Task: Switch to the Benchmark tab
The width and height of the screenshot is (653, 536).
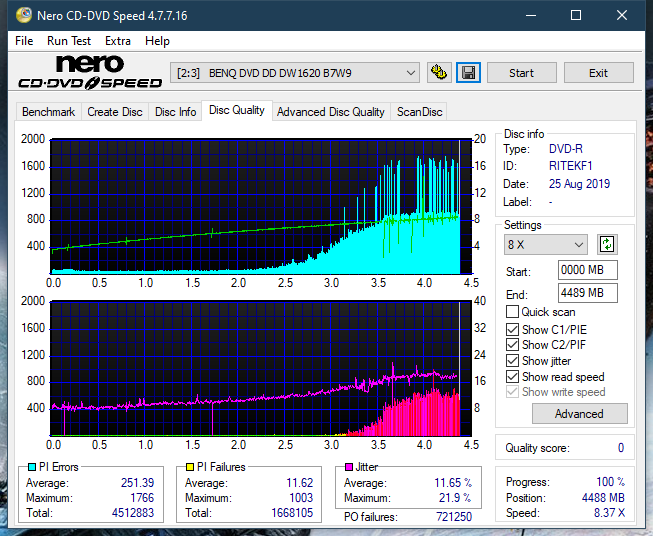Action: (49, 112)
